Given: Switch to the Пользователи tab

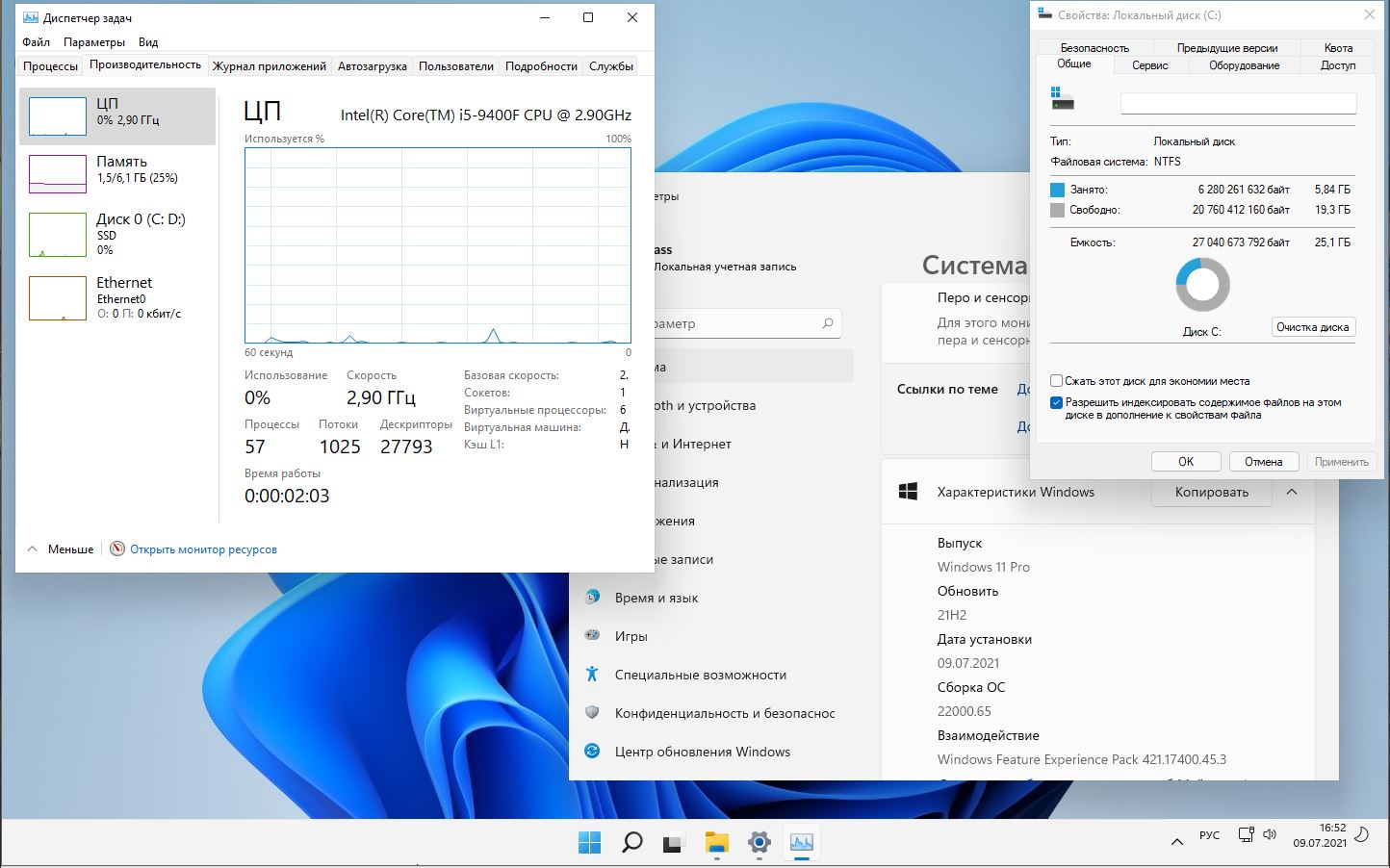Looking at the screenshot, I should pos(456,66).
